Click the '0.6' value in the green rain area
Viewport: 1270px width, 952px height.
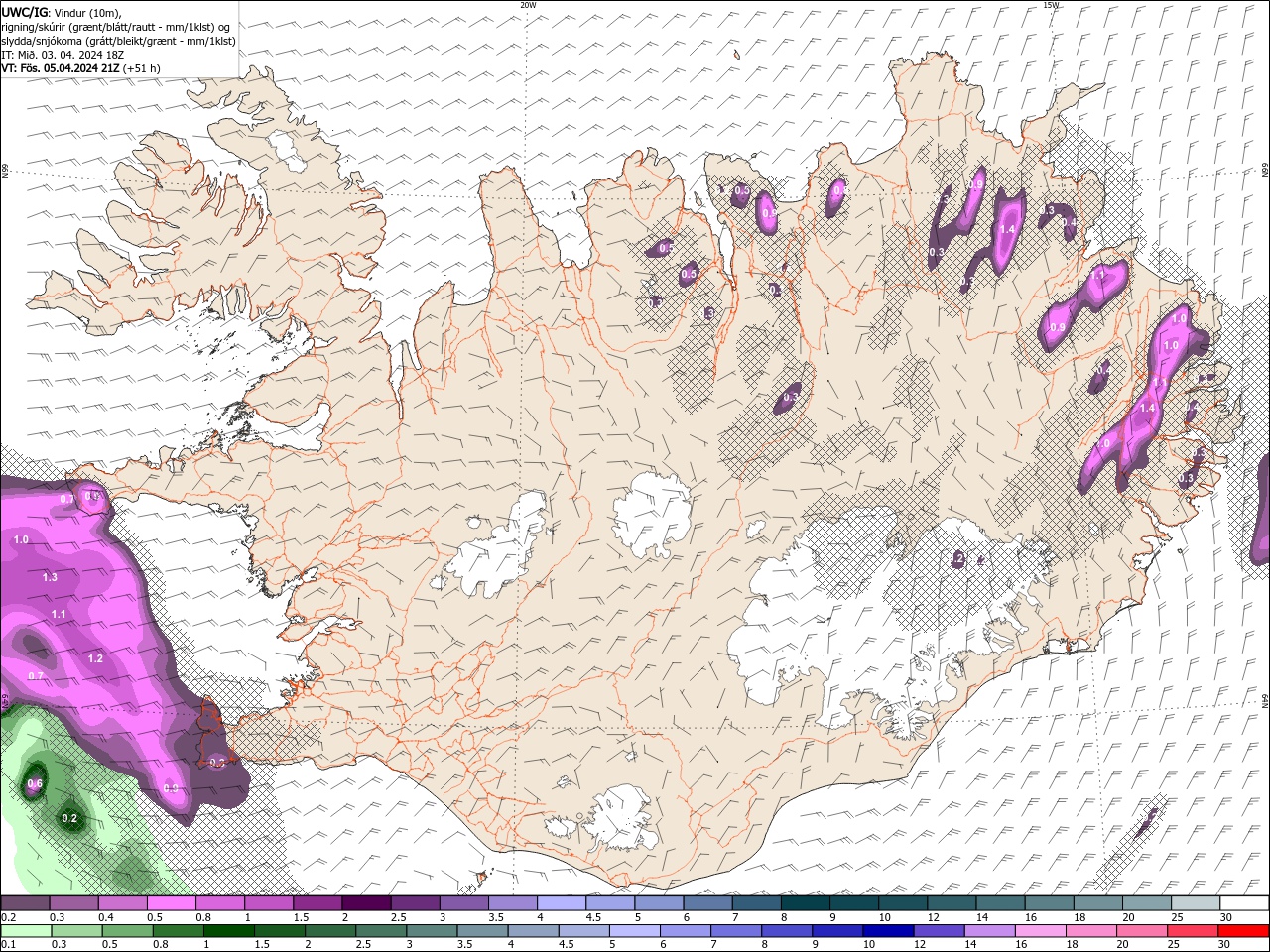coord(34,784)
